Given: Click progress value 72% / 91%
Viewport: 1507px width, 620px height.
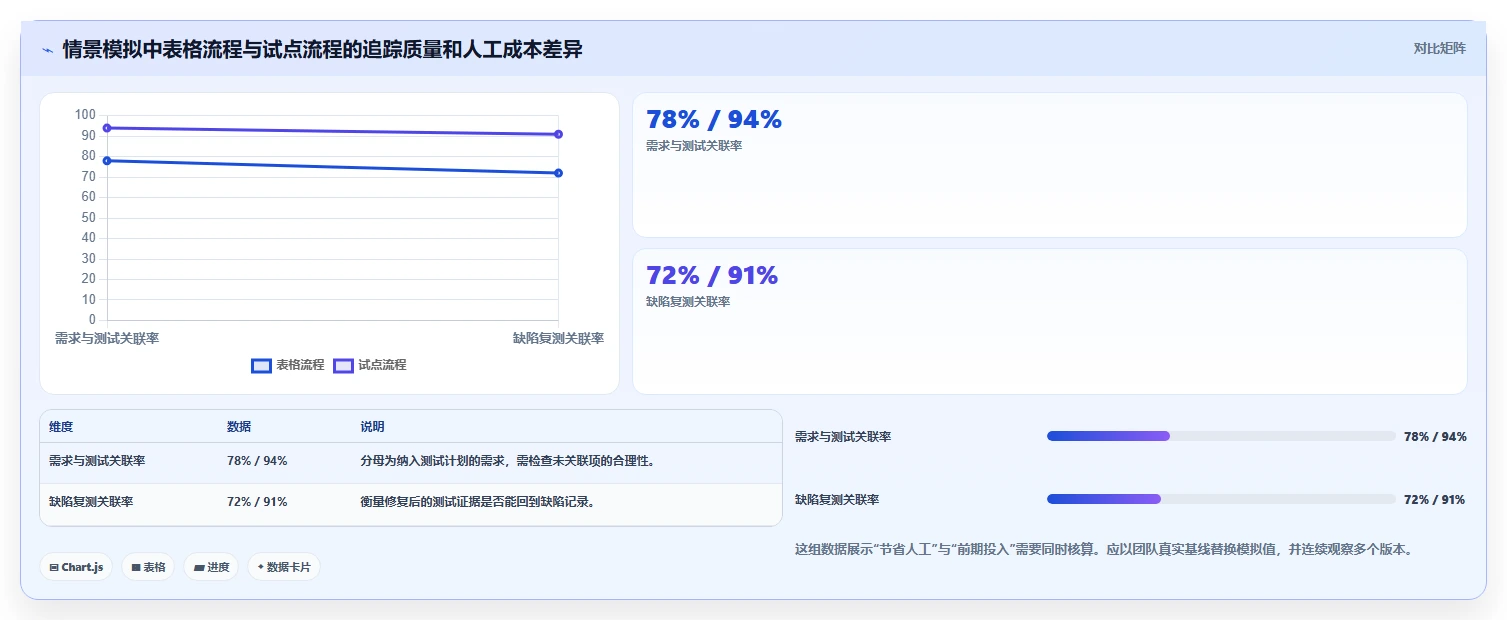Looking at the screenshot, I should (1435, 500).
